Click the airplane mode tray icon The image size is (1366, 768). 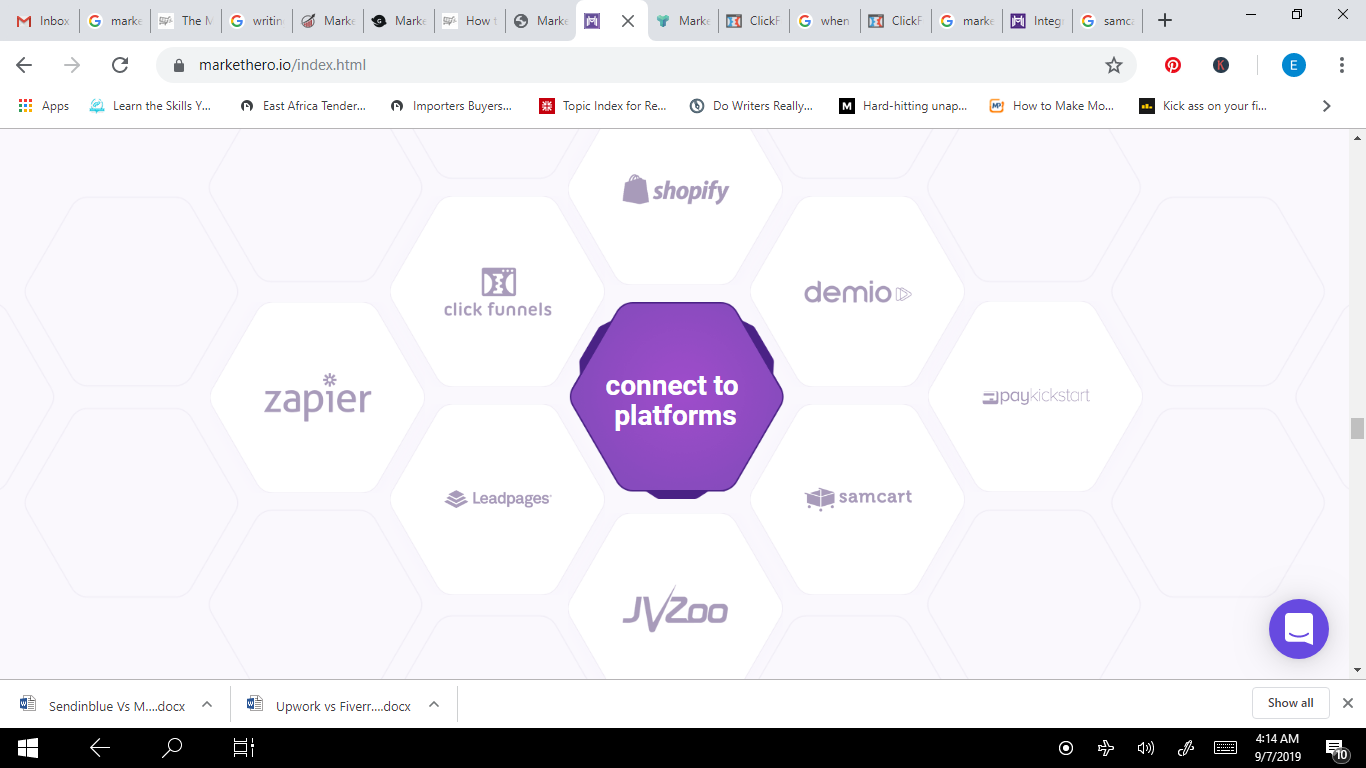click(1106, 748)
